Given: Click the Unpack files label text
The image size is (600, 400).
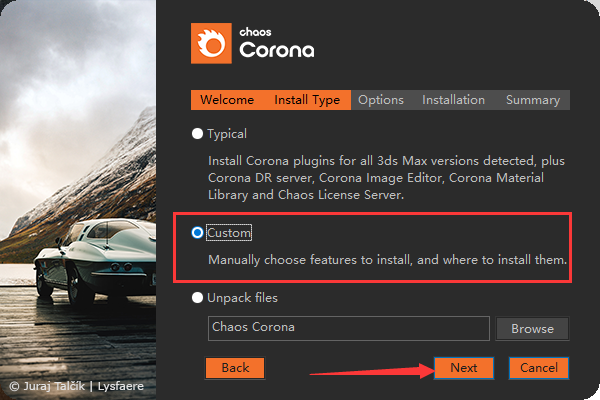Looking at the screenshot, I should coord(242,298).
